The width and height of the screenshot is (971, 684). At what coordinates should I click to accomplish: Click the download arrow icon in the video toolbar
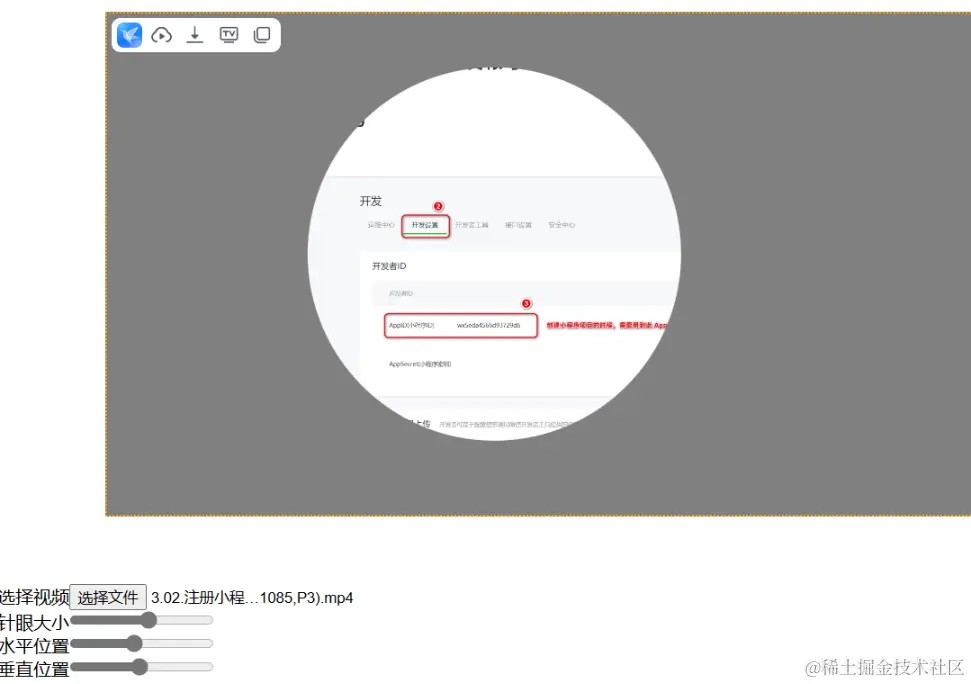[x=195, y=35]
